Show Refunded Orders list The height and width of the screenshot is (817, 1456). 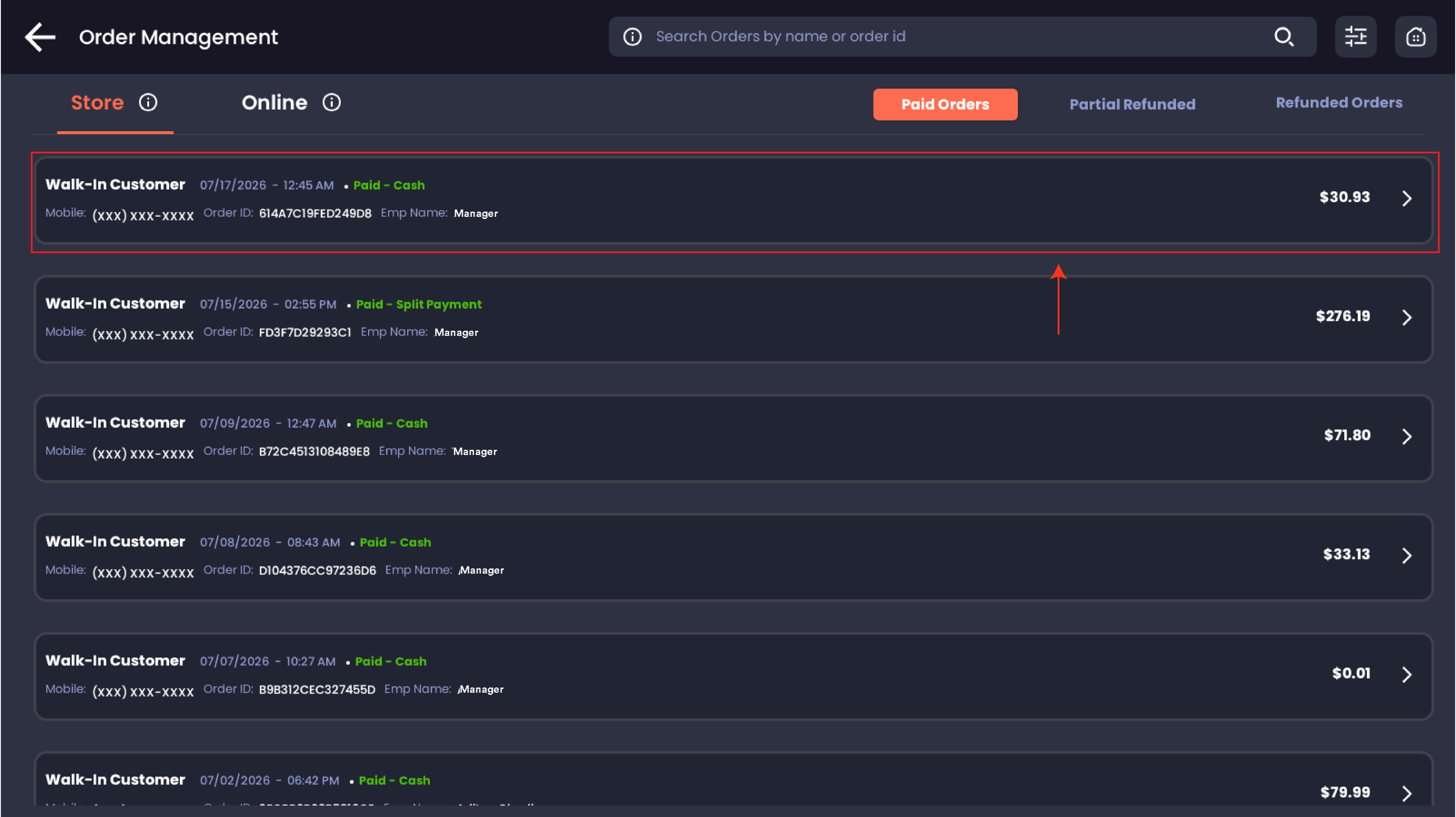coord(1339,103)
